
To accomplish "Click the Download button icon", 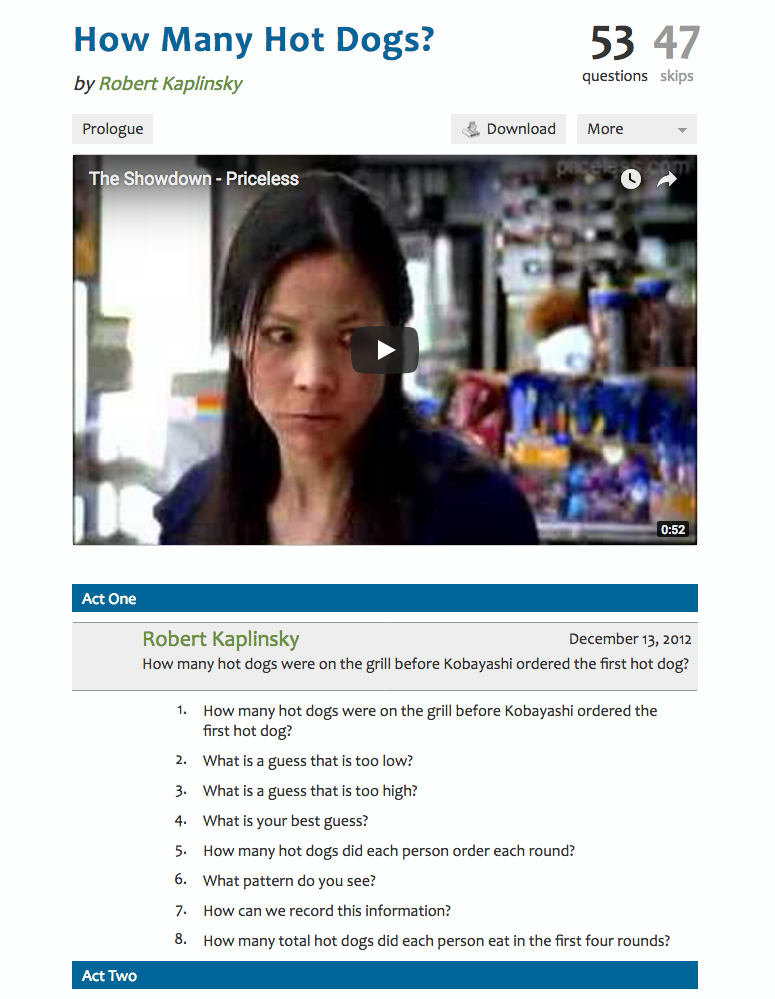I will (471, 129).
